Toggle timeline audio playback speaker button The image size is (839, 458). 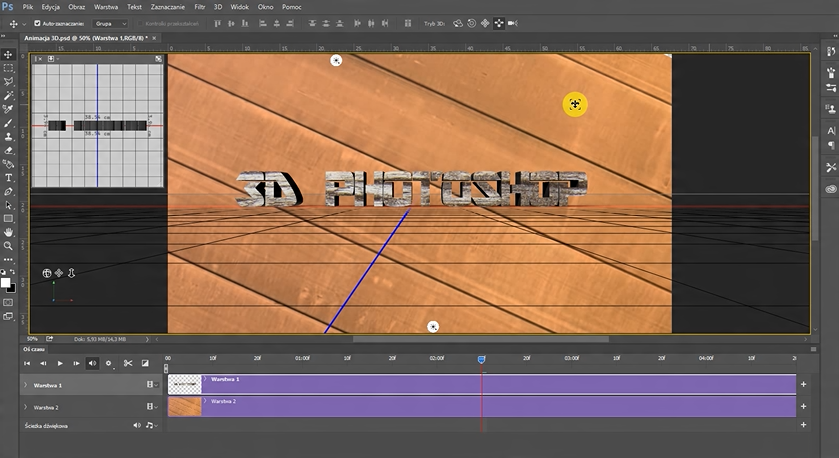tap(92, 363)
